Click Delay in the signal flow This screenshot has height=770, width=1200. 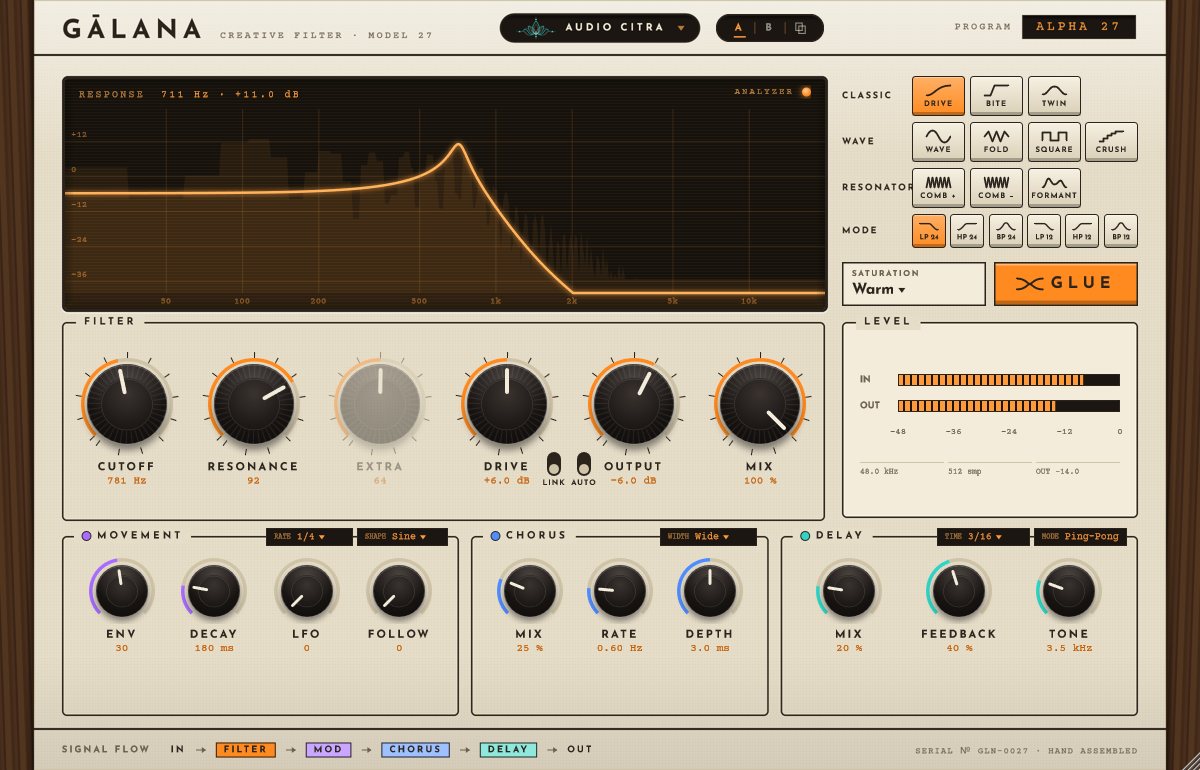tap(508, 749)
